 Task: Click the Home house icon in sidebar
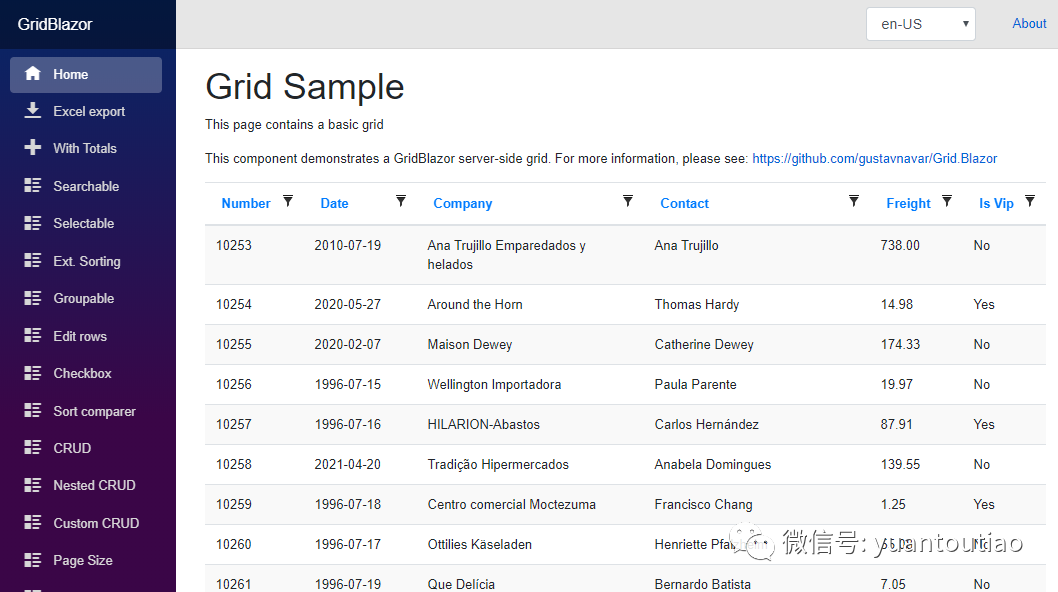32,74
